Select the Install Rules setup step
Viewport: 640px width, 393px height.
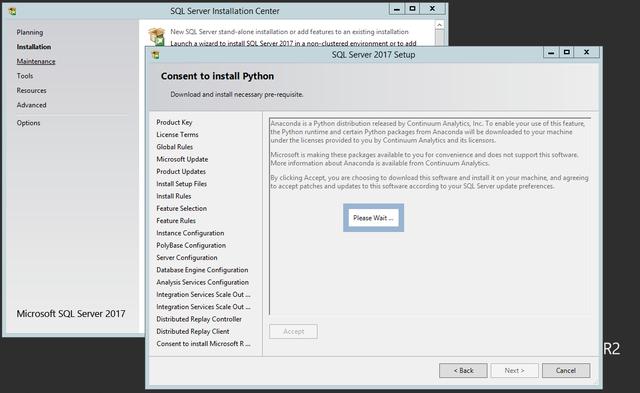[x=173, y=196]
